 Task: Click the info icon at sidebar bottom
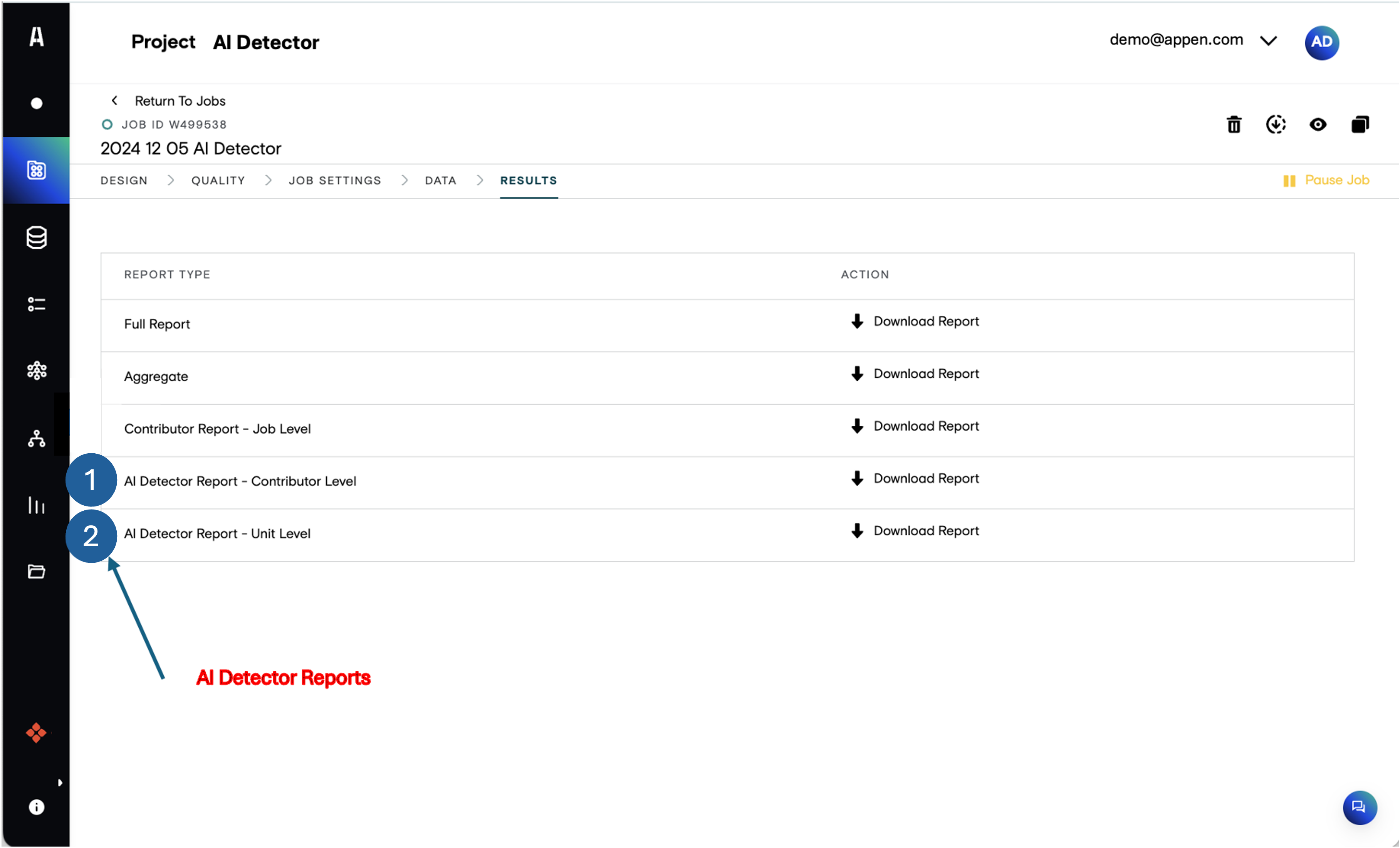pos(36,807)
